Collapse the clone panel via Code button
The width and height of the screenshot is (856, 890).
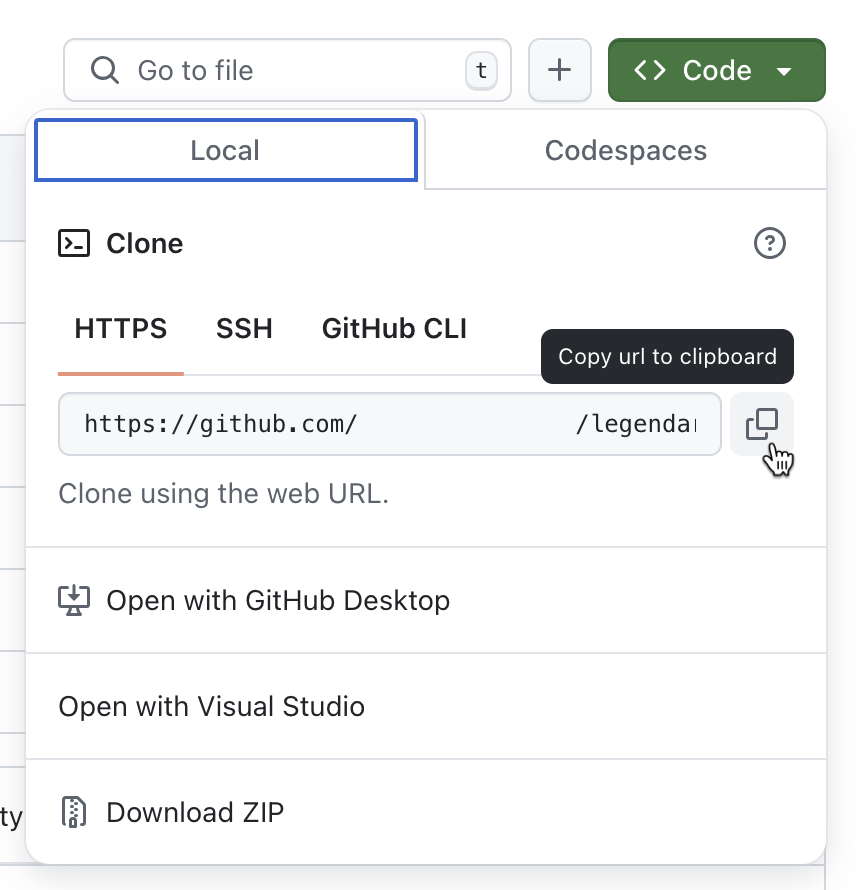716,70
